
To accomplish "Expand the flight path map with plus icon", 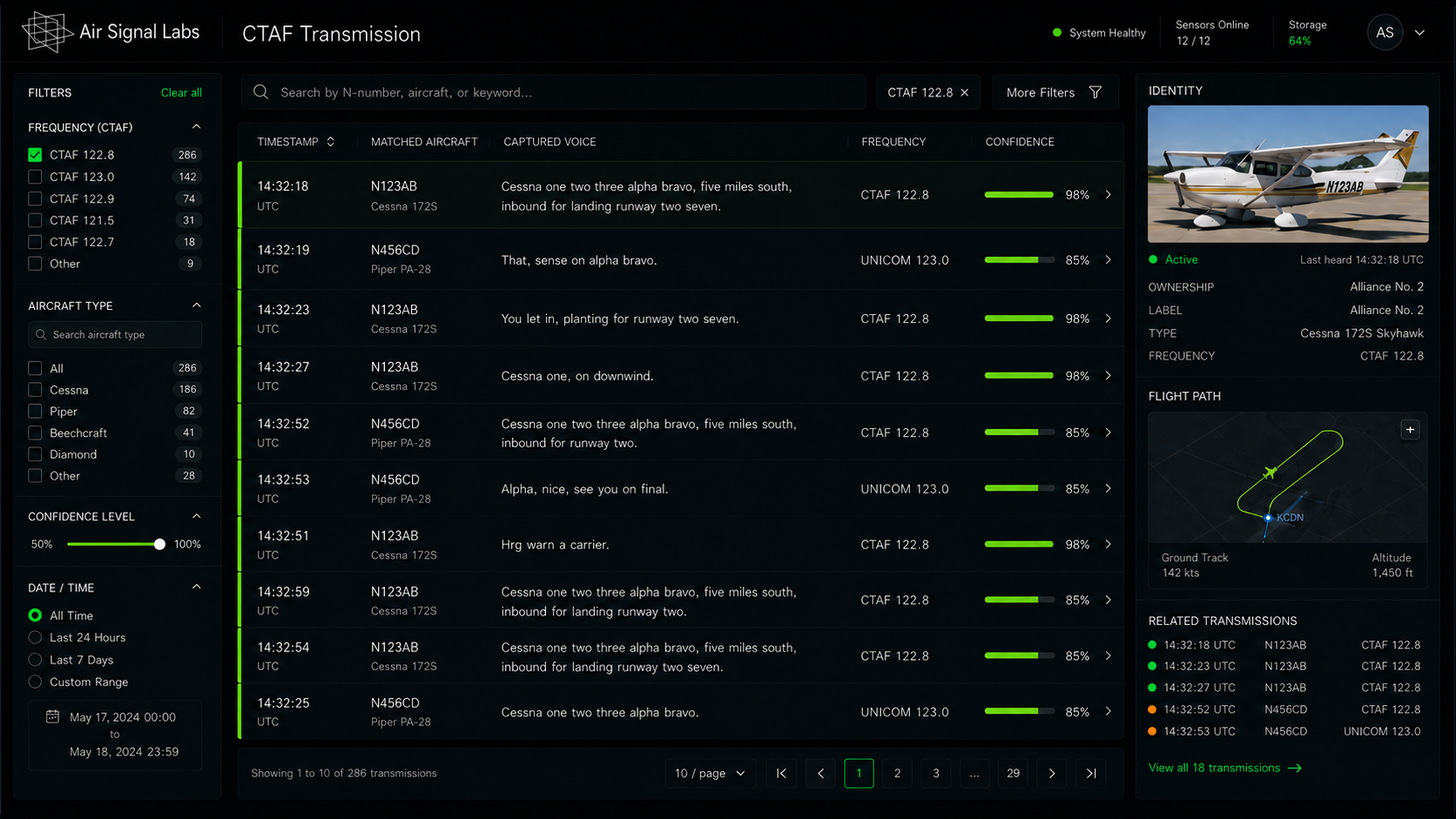I will pos(1410,430).
